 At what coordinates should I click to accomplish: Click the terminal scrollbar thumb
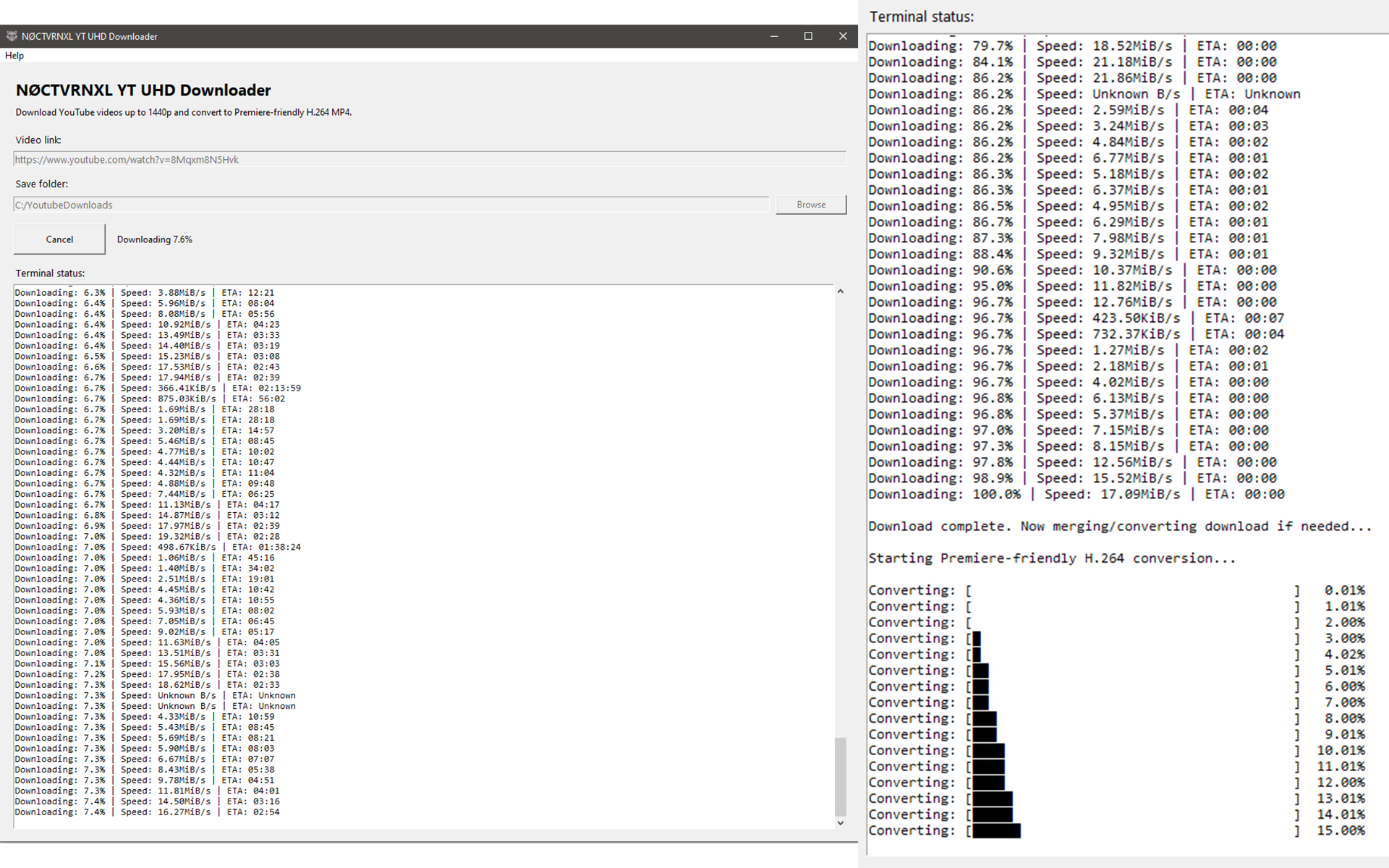[x=840, y=776]
